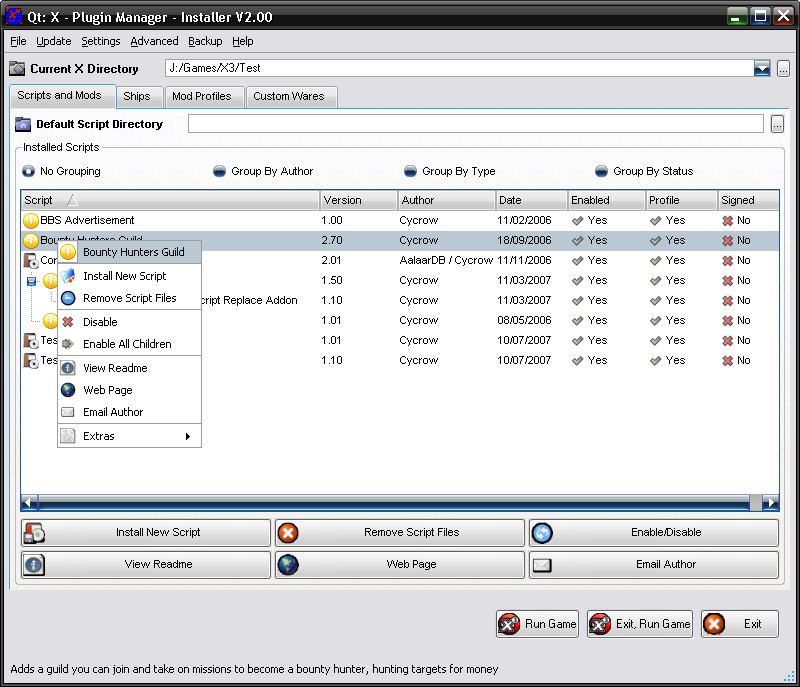Open the Current X Directory dropdown
Screen dimensions: 800x687
(x=762, y=68)
